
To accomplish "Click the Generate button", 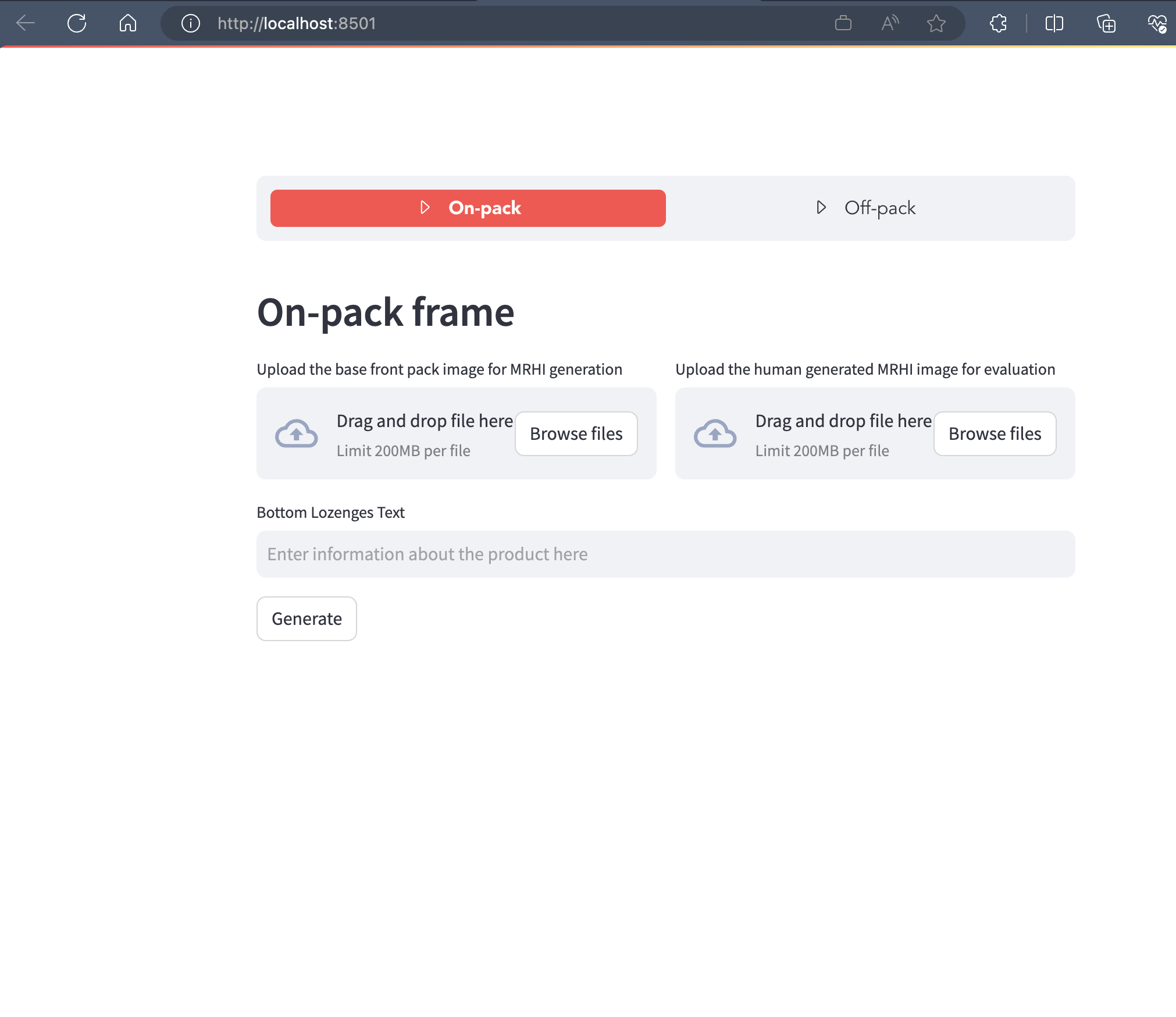I will (x=306, y=618).
